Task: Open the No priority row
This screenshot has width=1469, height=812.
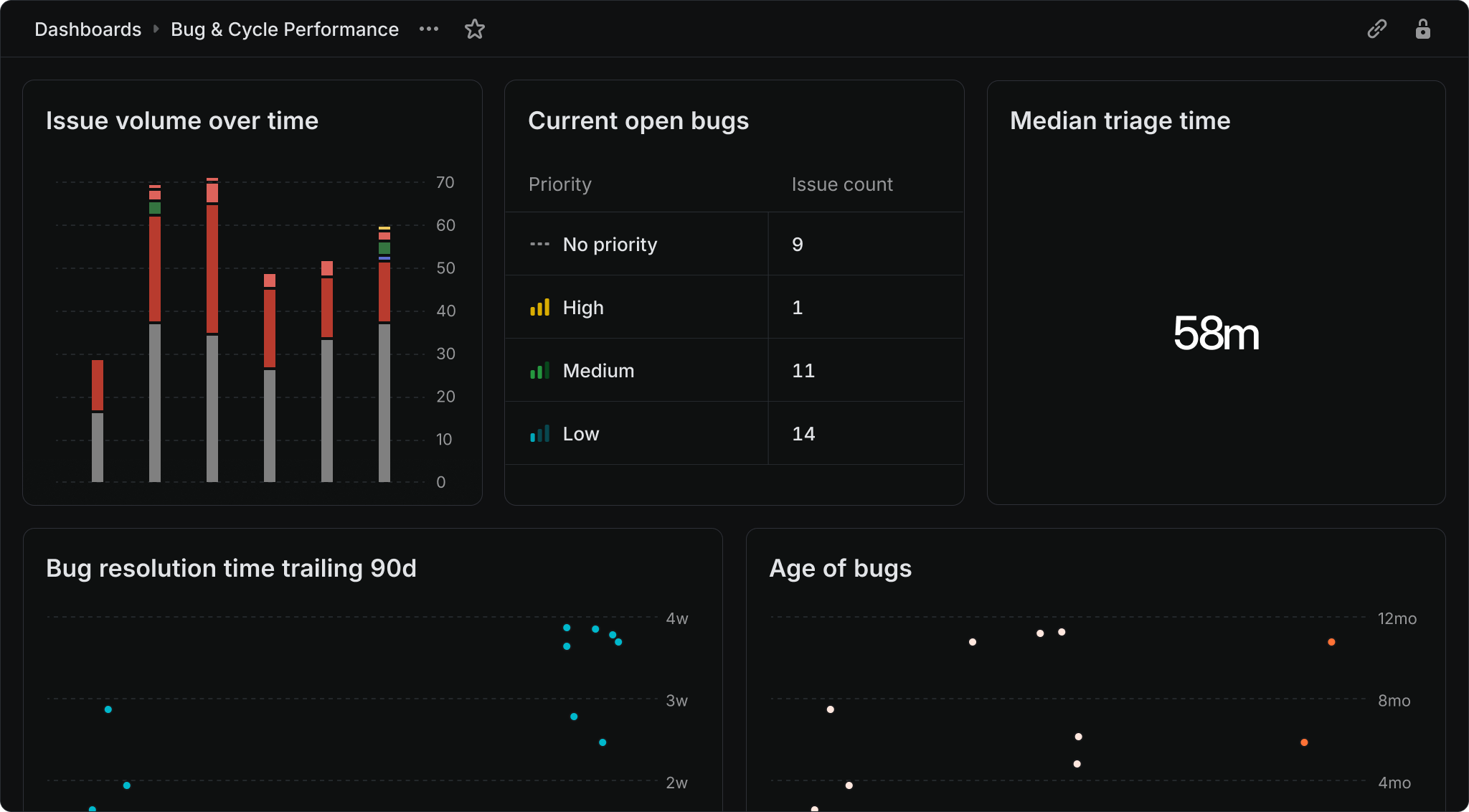Action: pyautogui.click(x=610, y=245)
